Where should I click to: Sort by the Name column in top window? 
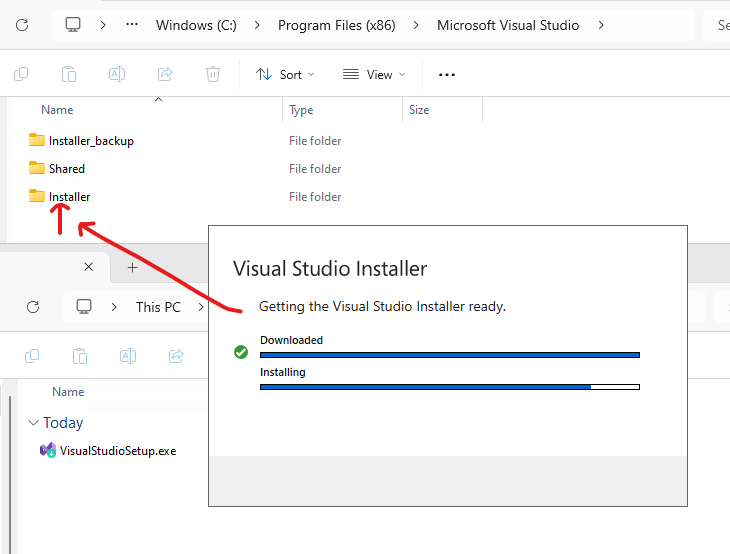(57, 110)
